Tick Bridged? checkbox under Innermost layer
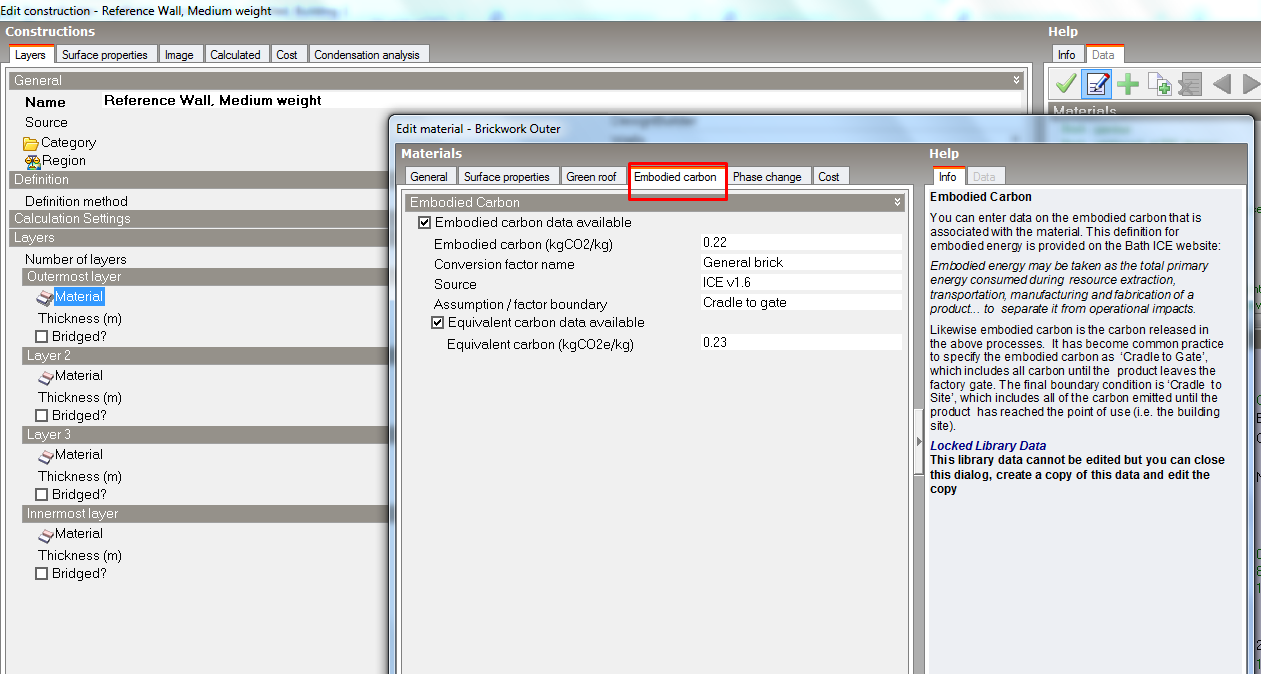Screen dimensions: 1261x674 click(41, 574)
